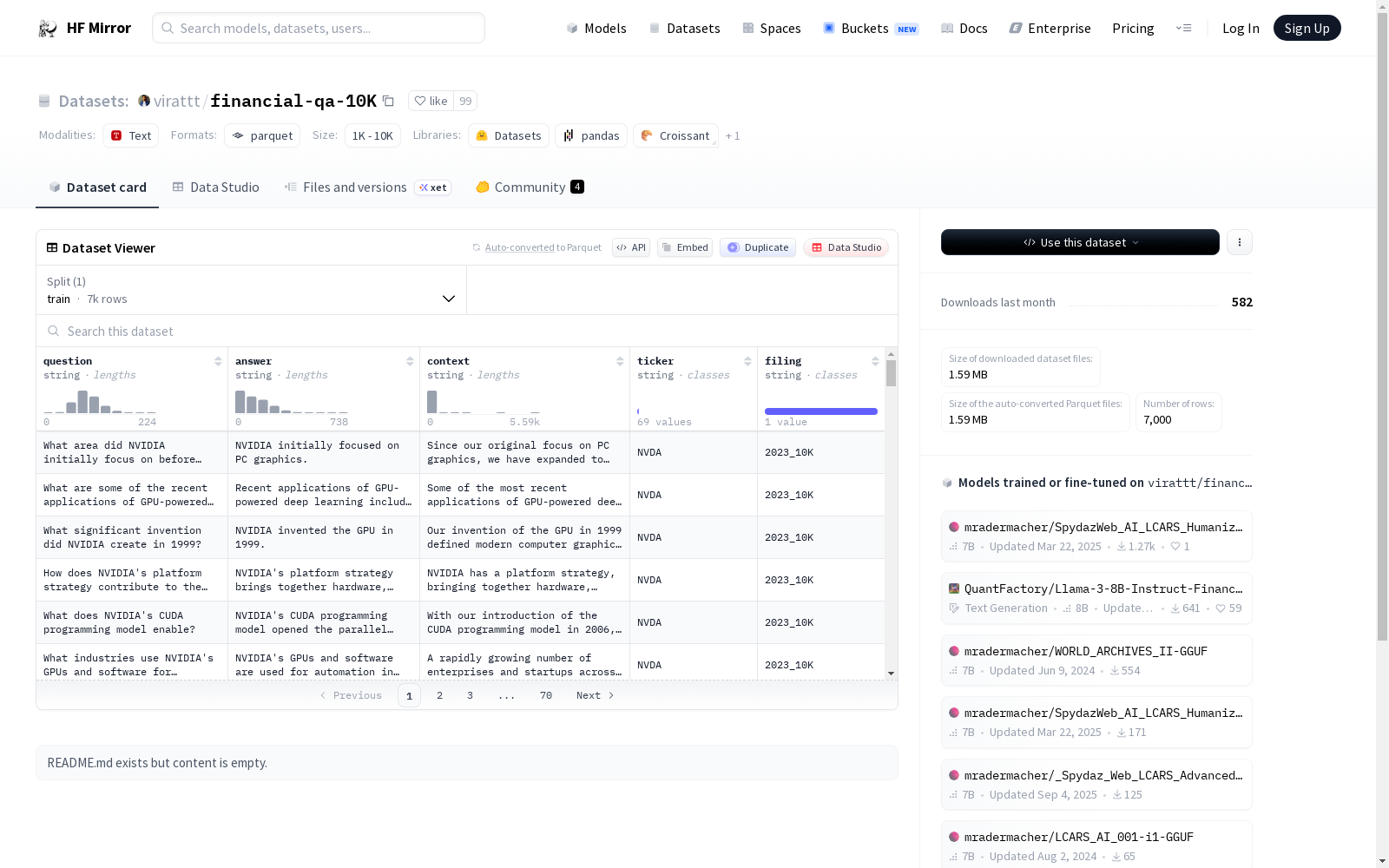Switch to the Dataset card tab
This screenshot has height=868, width=1389.
(97, 187)
